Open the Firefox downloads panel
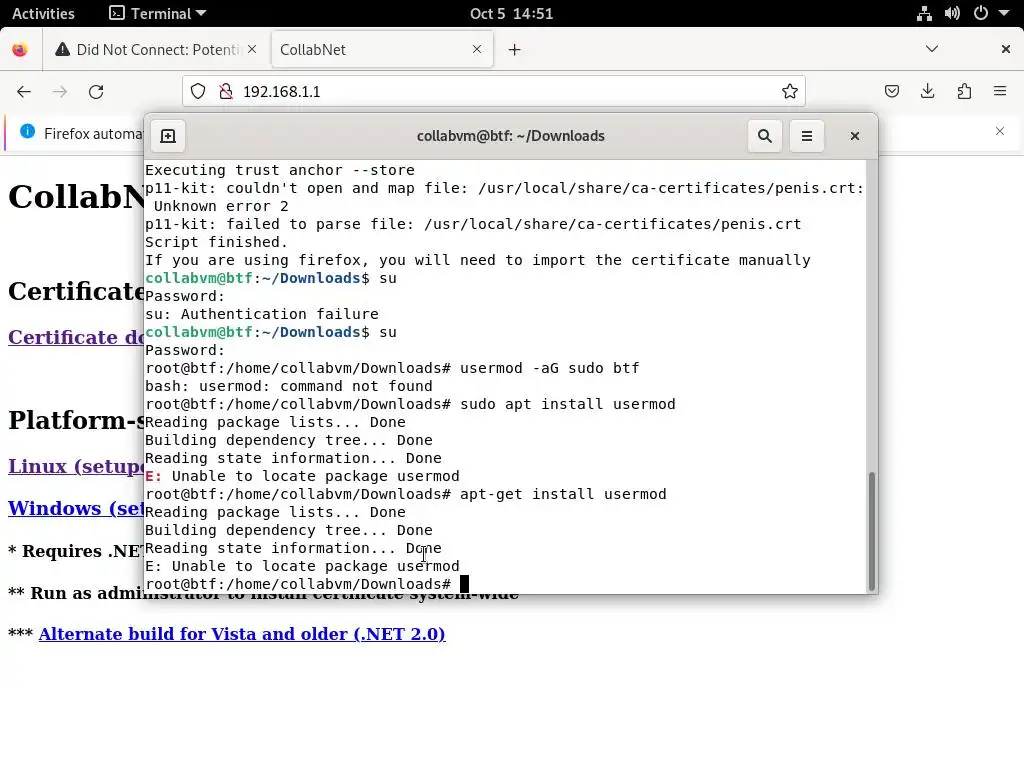Viewport: 1024px width, 768px height. [x=927, y=91]
